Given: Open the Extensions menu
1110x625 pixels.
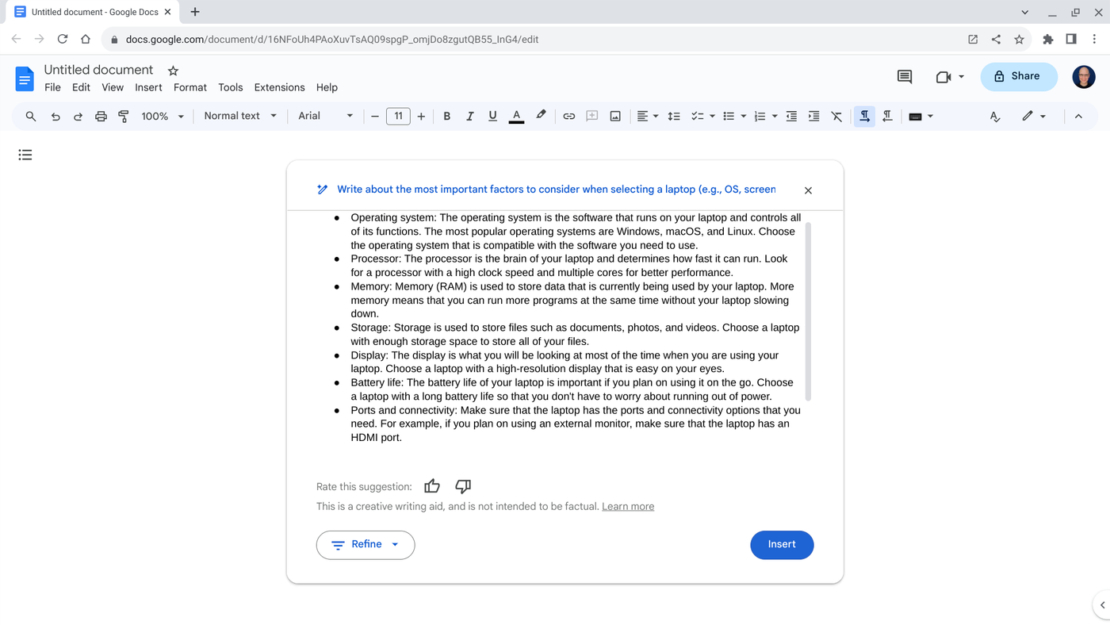Looking at the screenshot, I should coord(279,87).
